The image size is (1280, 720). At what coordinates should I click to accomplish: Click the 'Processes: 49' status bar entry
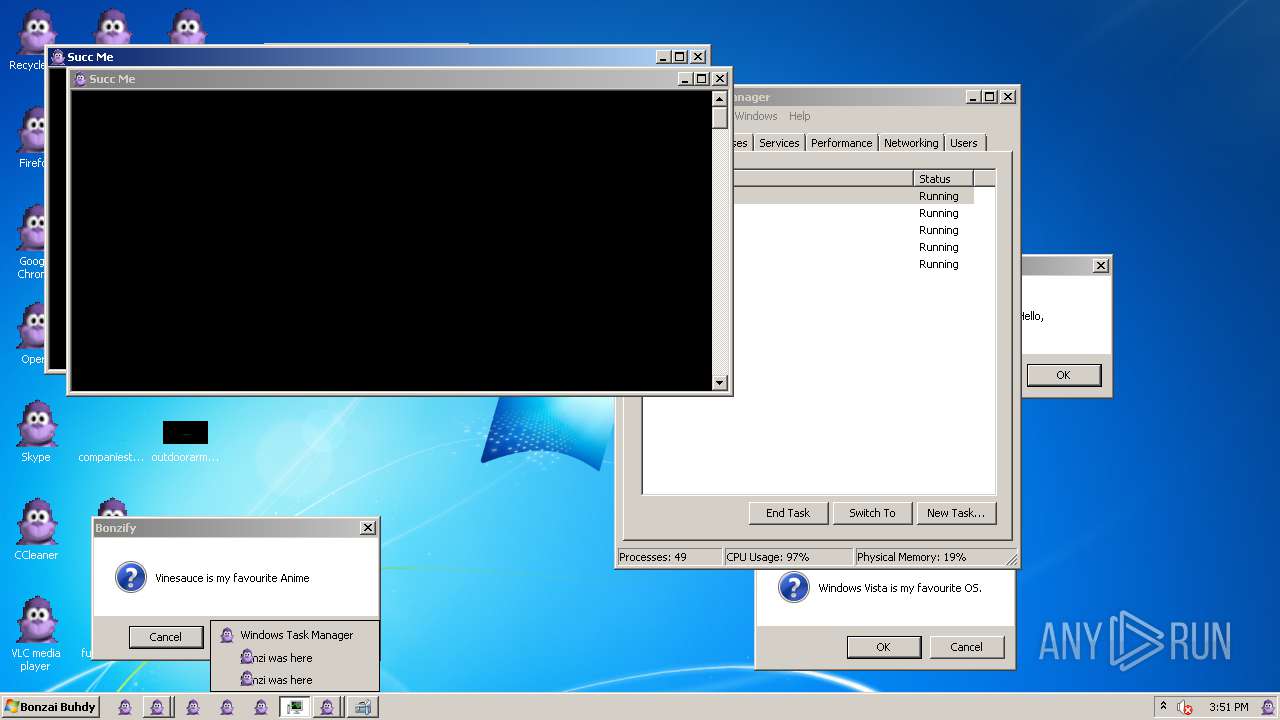(668, 557)
